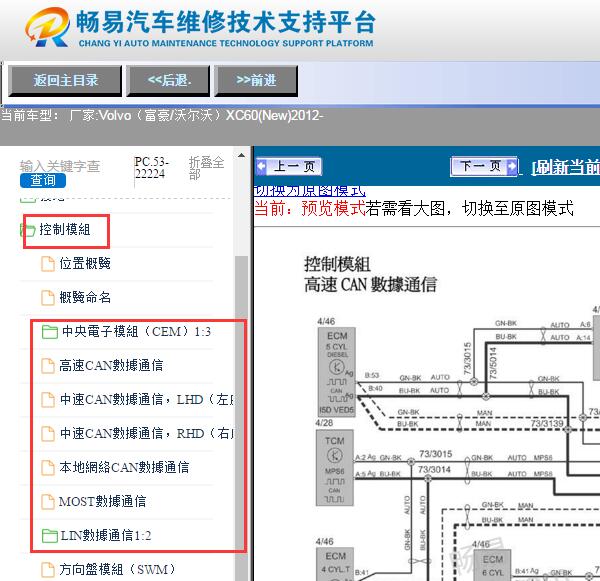600x581 pixels.
Task: Select the PC.53-22224 entry
Action: coord(152,168)
